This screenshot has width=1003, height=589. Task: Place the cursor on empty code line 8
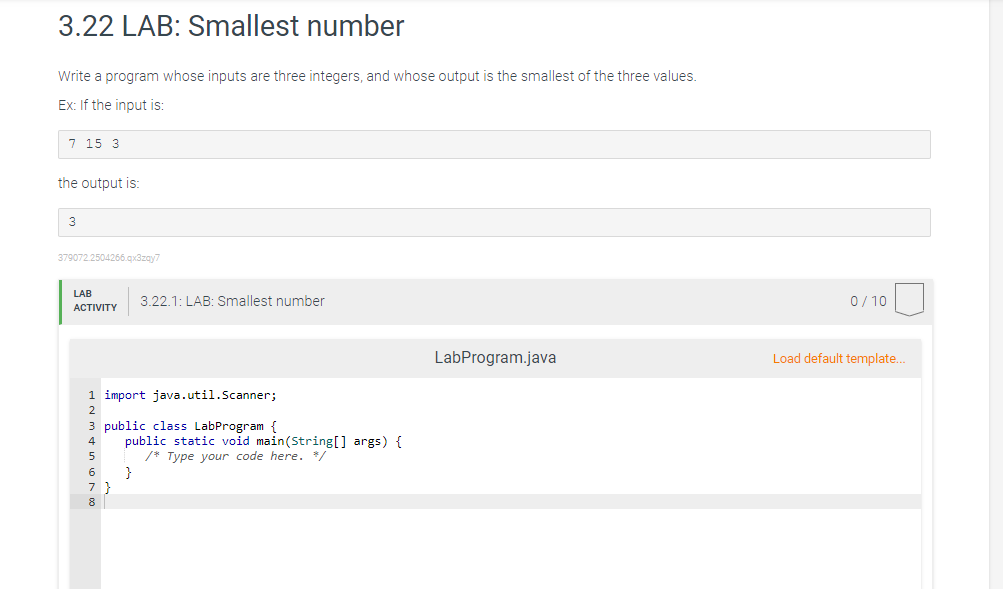coord(510,502)
